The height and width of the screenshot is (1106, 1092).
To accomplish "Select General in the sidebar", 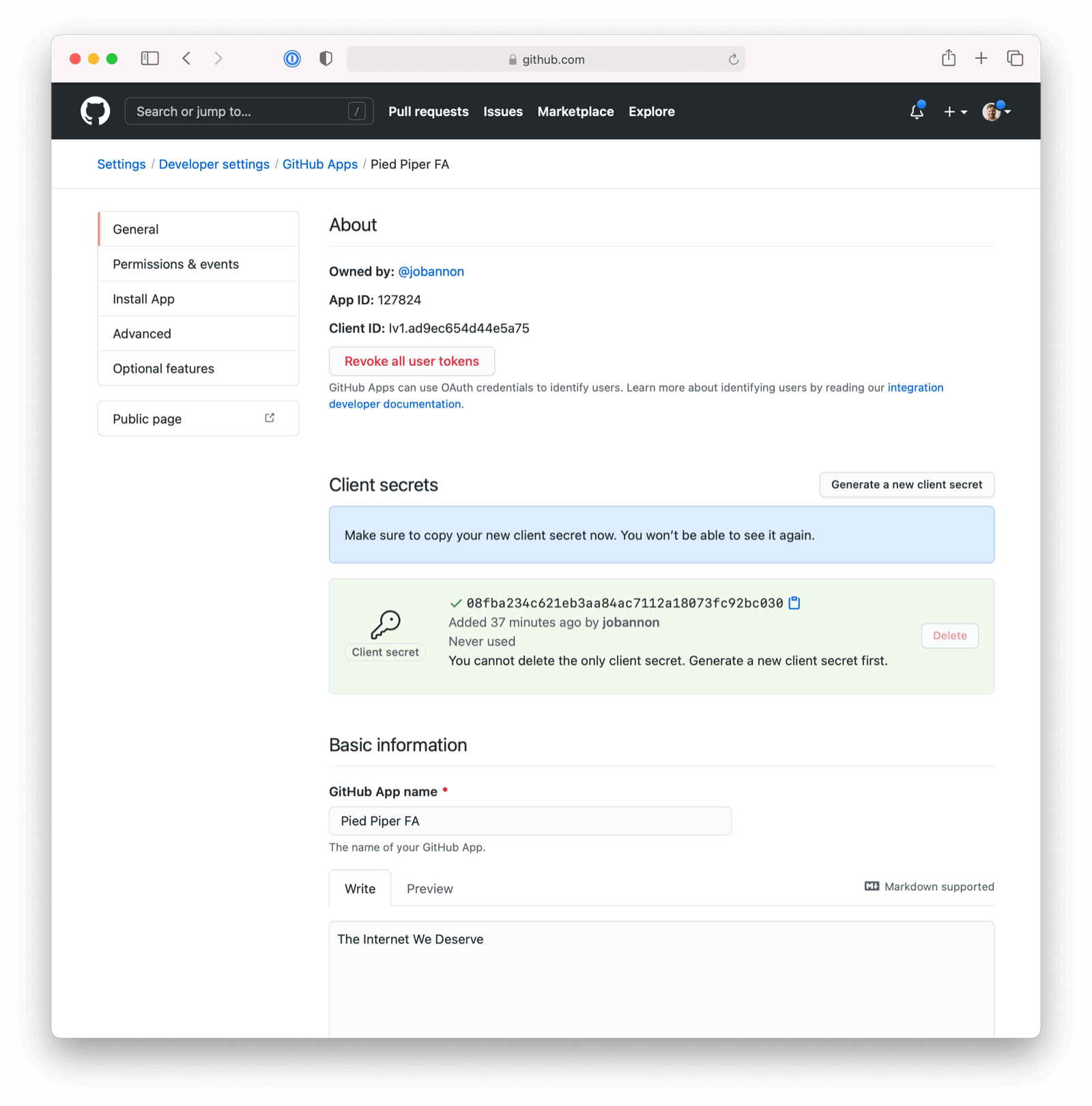I will pos(199,229).
